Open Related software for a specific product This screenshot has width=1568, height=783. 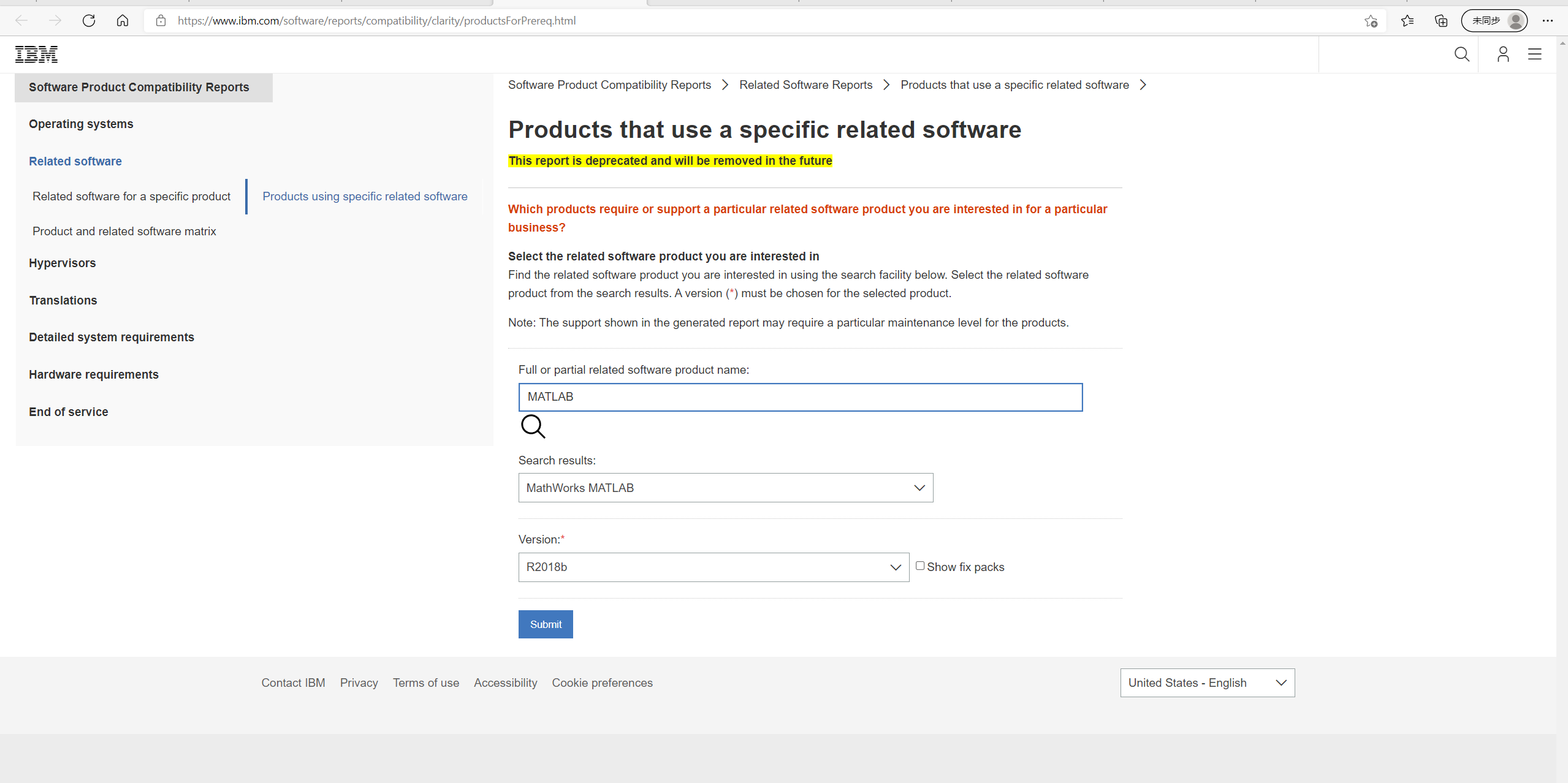(132, 196)
